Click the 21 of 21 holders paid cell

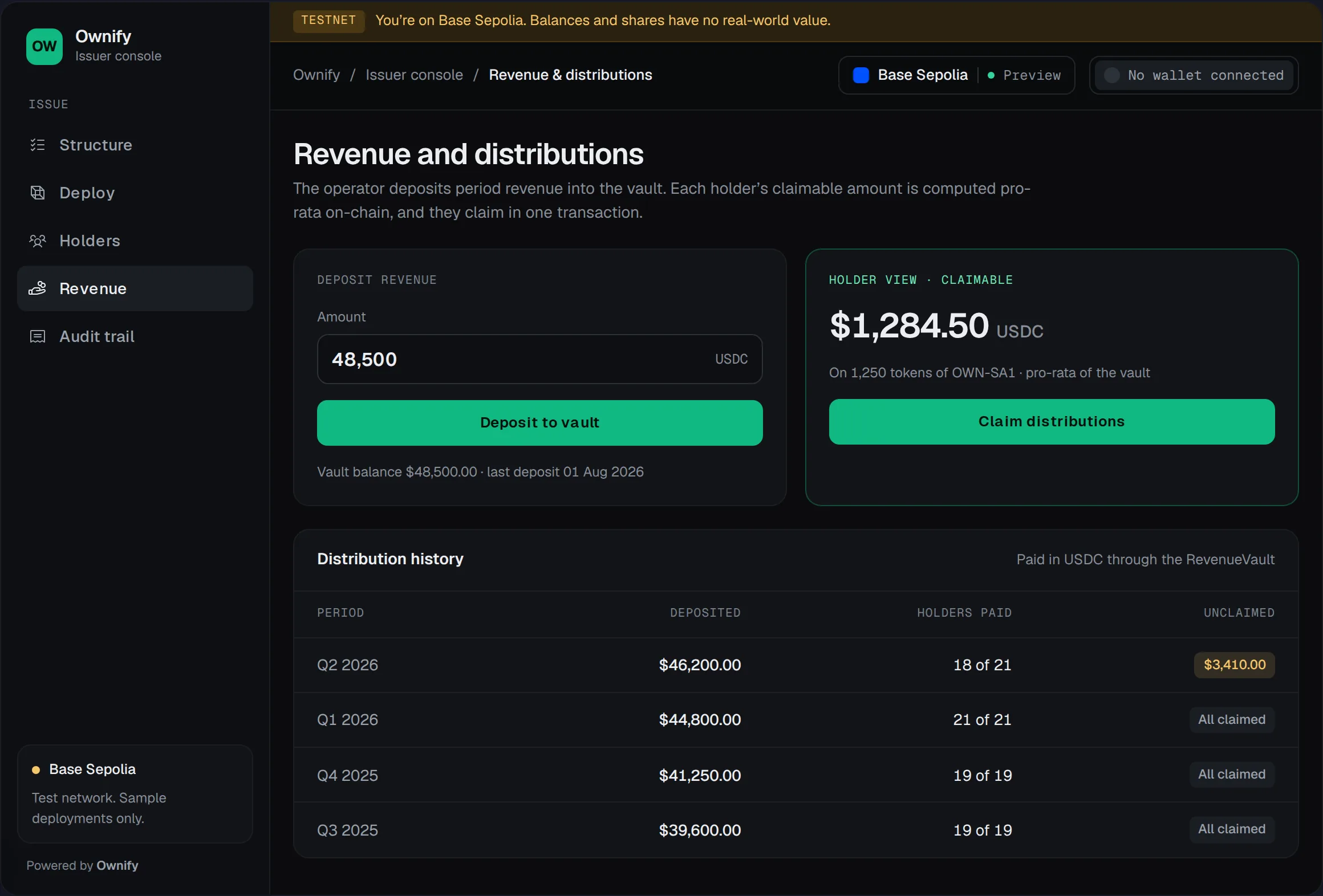coord(983,719)
